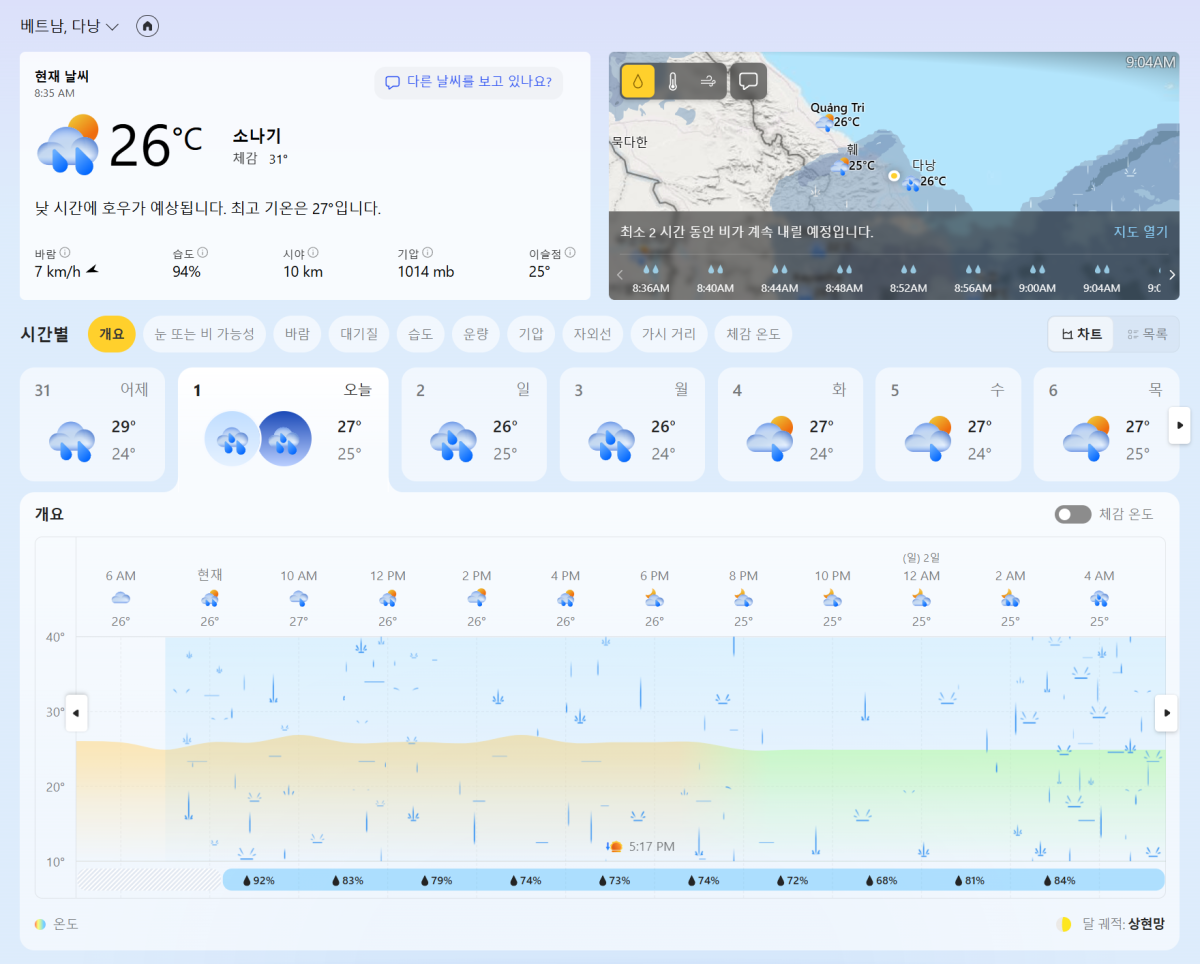Select the 자외선 tab
The image size is (1200, 964).
[x=592, y=334]
